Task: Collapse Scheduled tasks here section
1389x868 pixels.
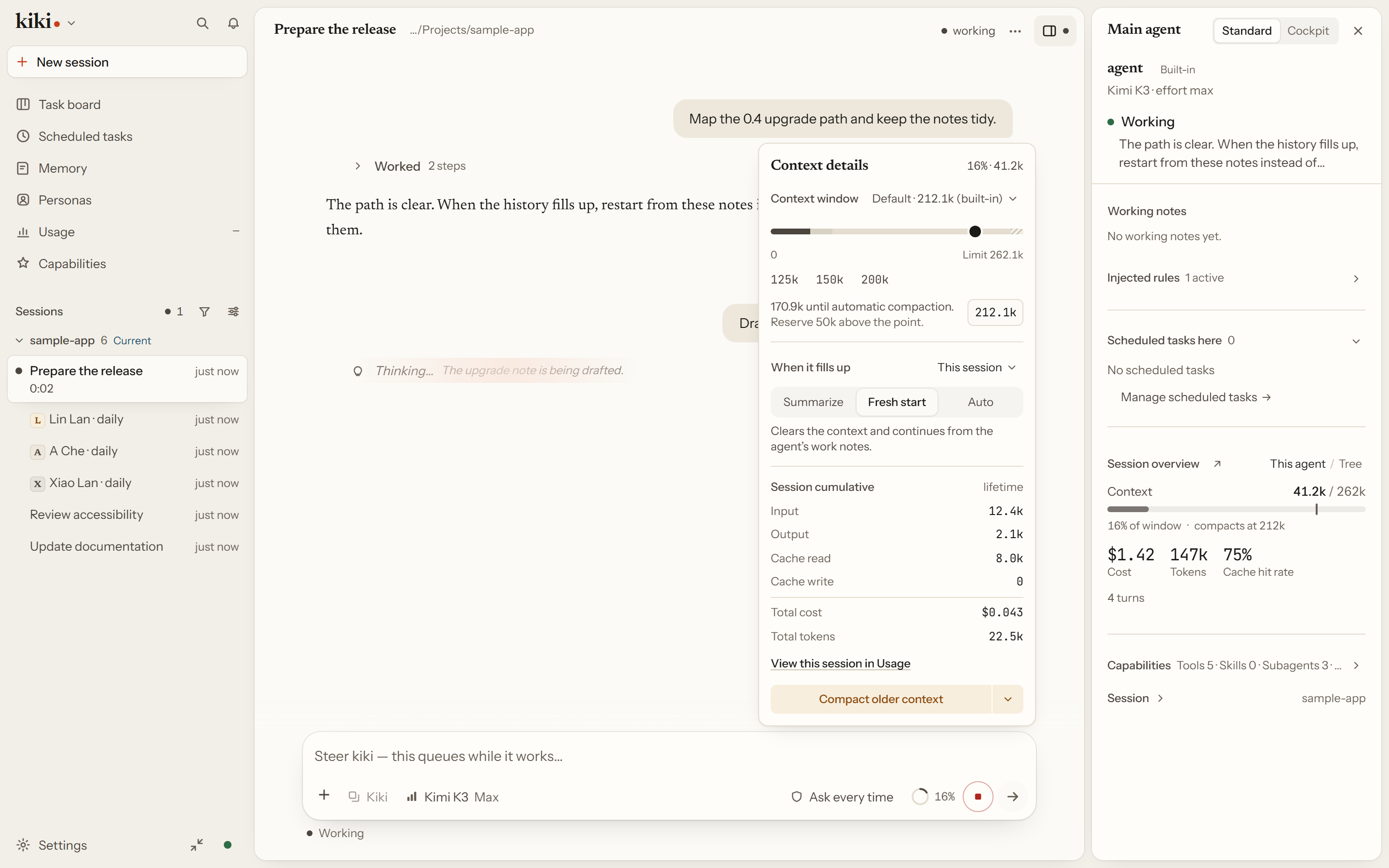Action: [1236, 340]
